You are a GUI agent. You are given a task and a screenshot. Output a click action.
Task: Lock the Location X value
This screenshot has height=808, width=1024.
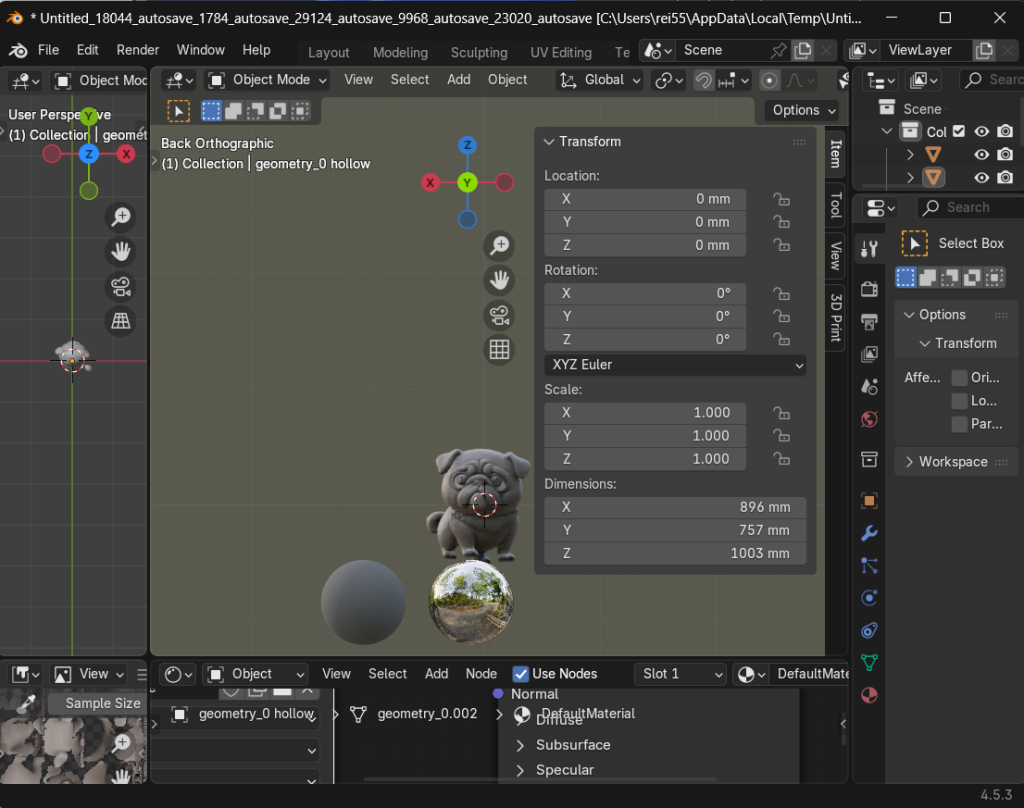(x=781, y=199)
